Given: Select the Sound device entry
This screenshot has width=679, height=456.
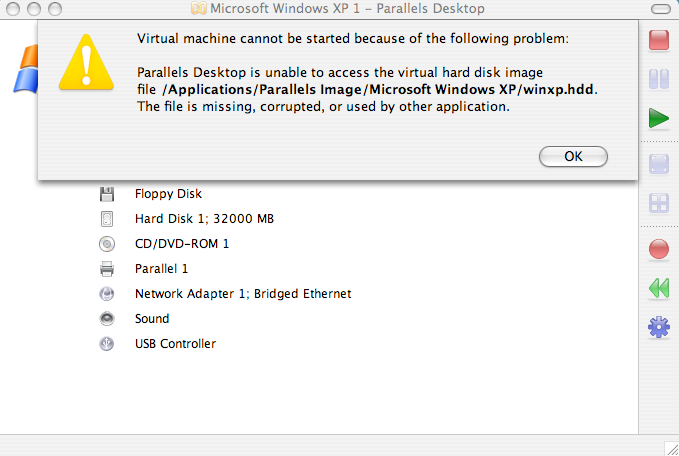Looking at the screenshot, I should pos(152,319).
